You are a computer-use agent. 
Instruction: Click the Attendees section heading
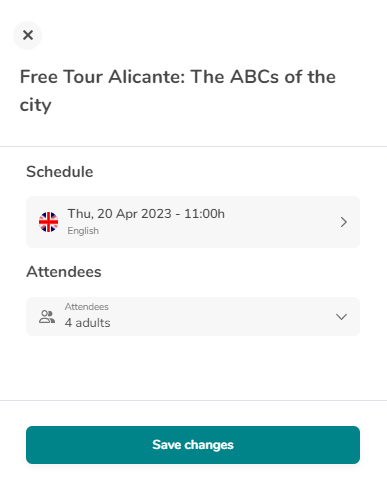coord(64,272)
